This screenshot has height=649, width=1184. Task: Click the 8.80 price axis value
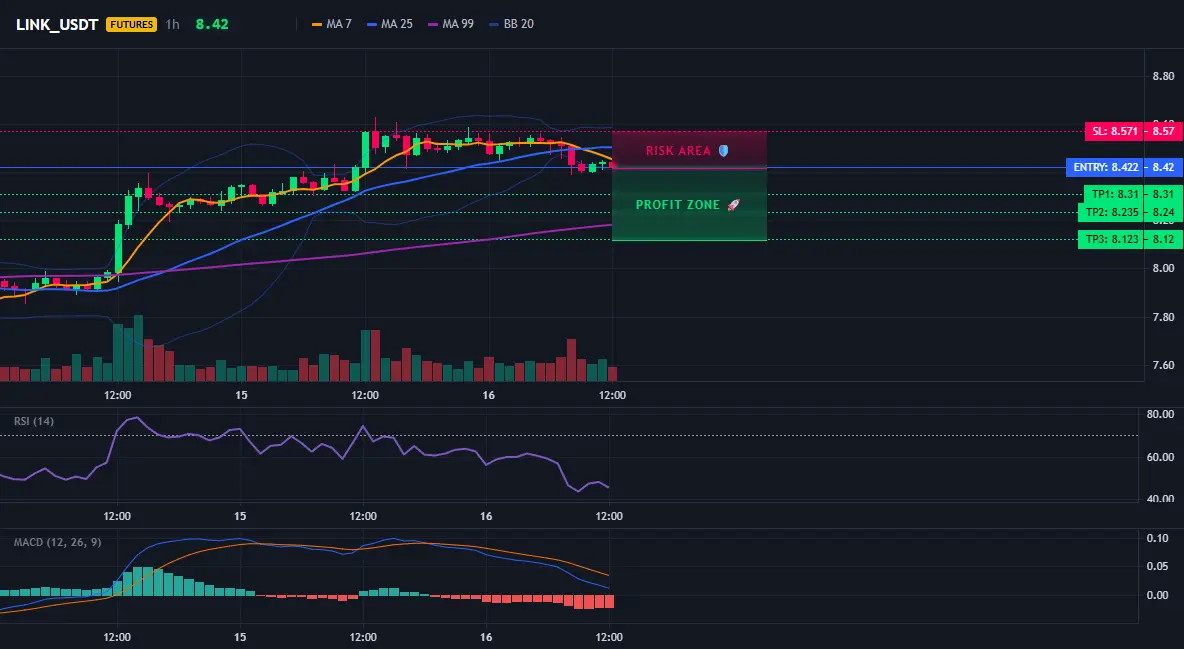[1163, 76]
